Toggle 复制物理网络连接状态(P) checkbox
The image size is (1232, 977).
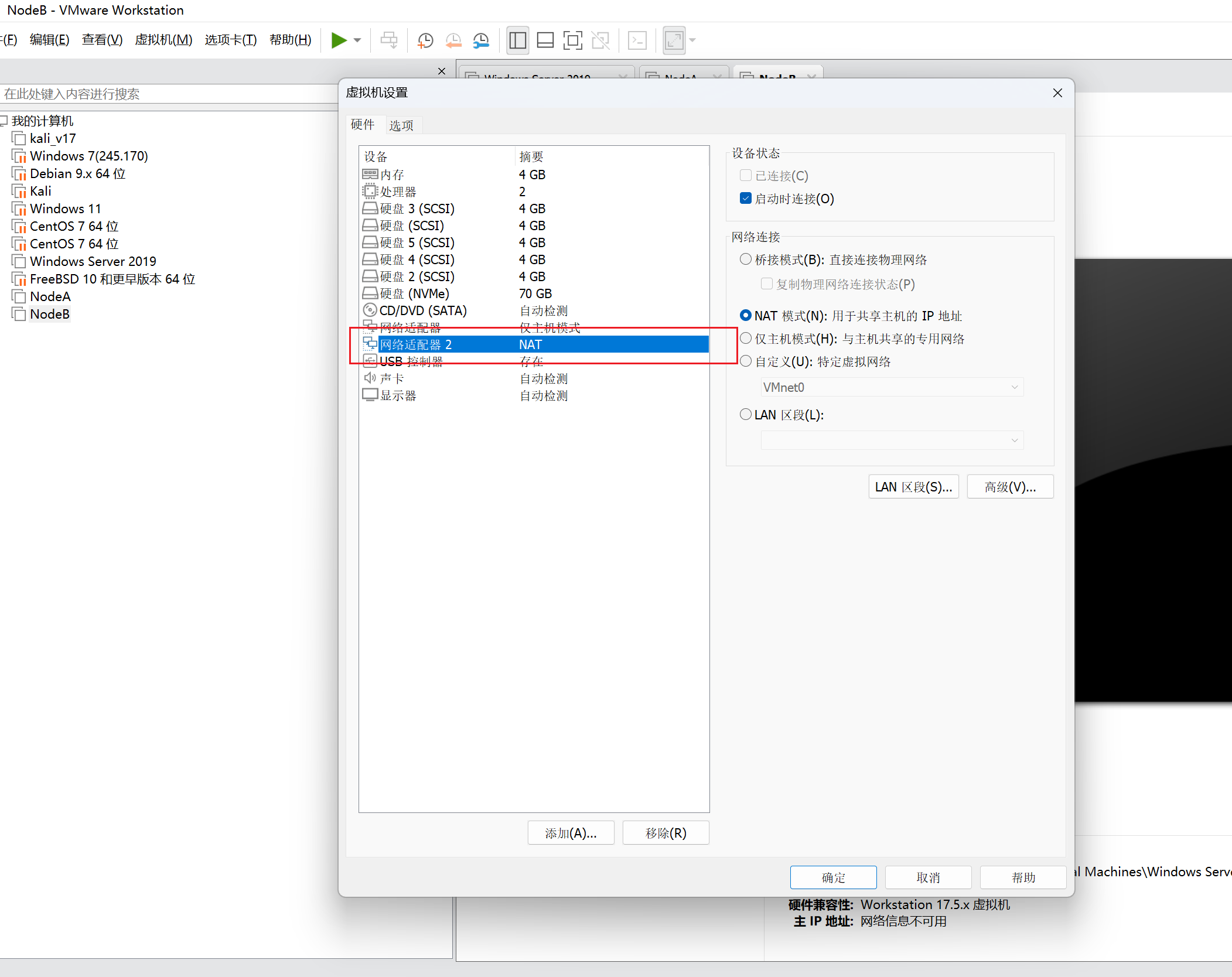(767, 284)
